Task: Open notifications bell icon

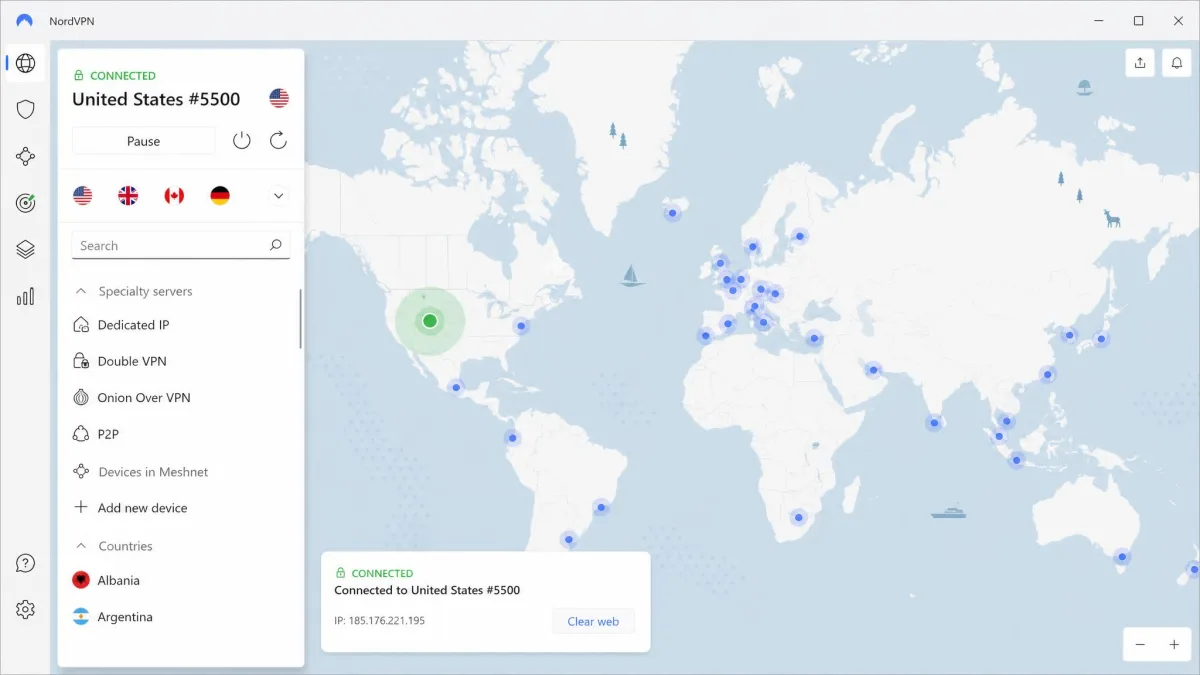Action: [x=1177, y=63]
